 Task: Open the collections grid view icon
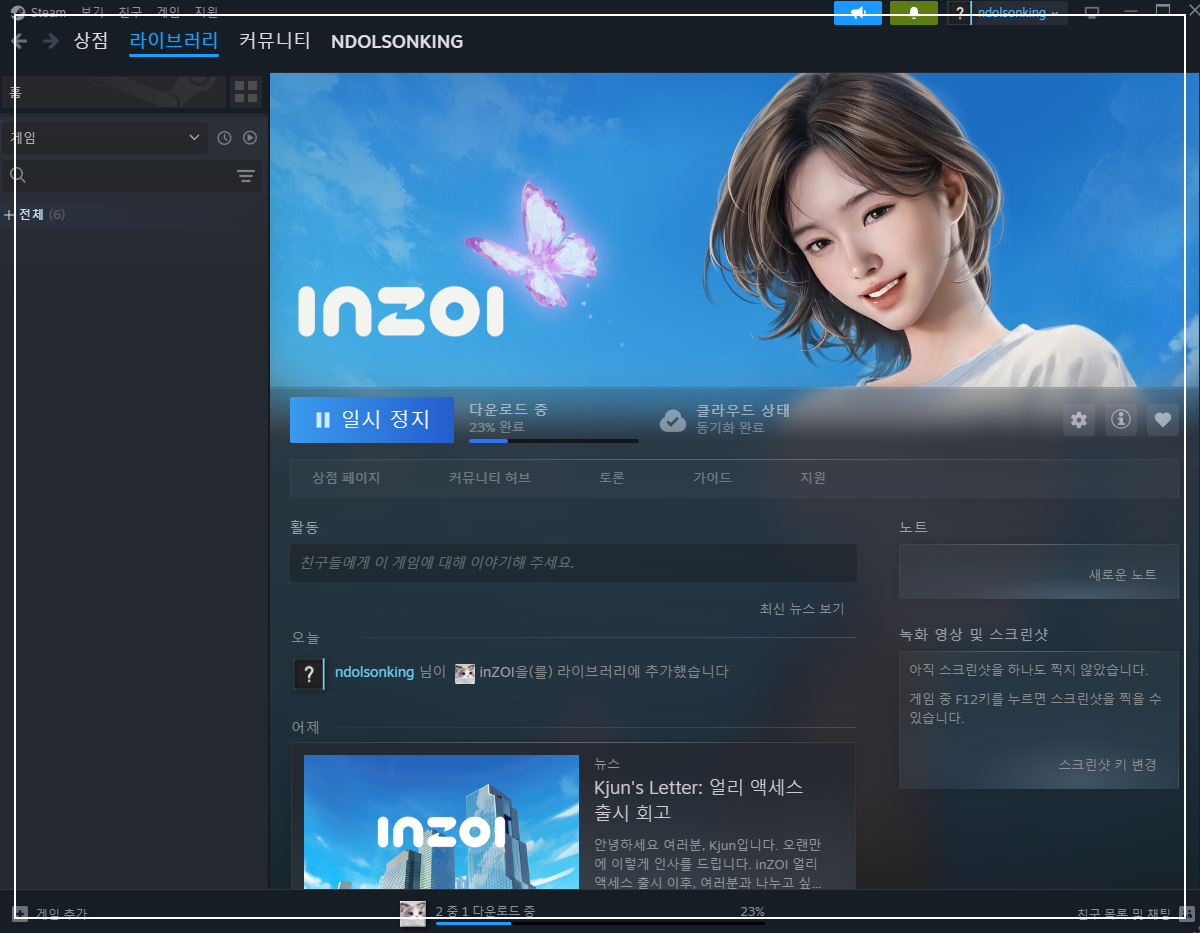[245, 92]
